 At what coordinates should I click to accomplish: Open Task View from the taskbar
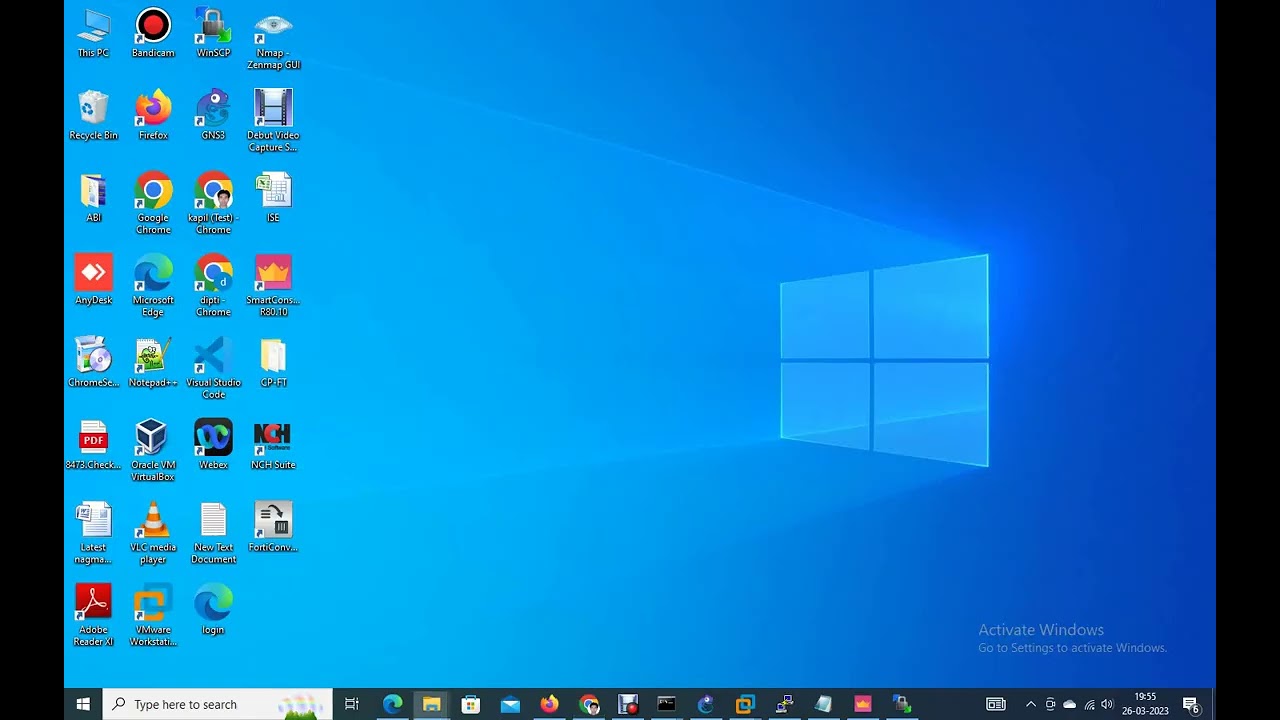(352, 704)
